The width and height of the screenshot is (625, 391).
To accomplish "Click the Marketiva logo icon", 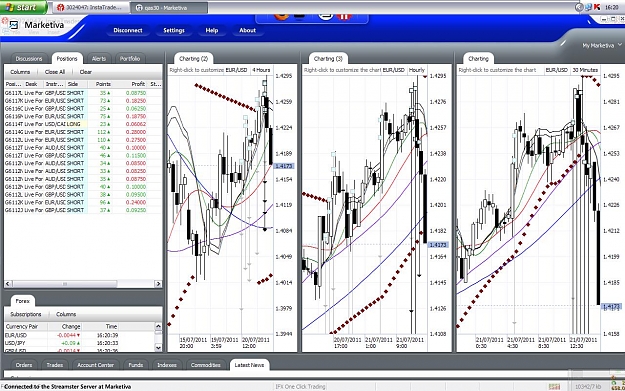I will pyautogui.click(x=14, y=25).
